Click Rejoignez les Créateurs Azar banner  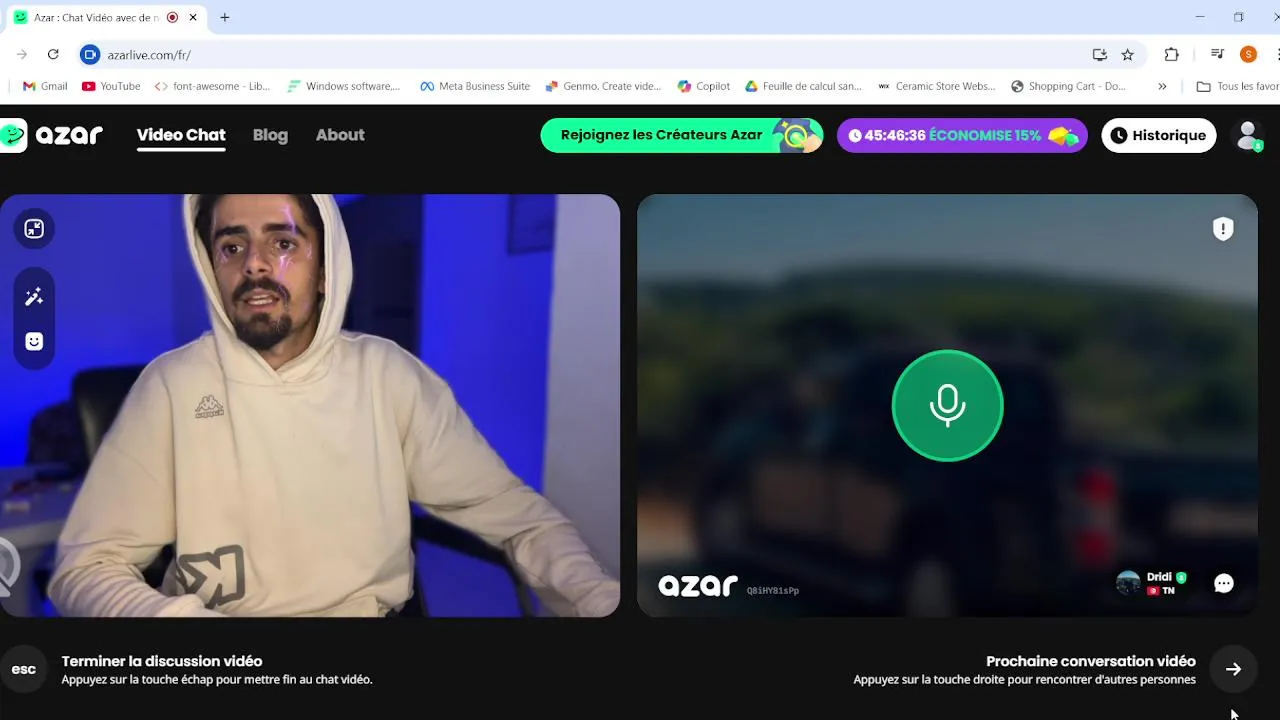[x=681, y=135]
